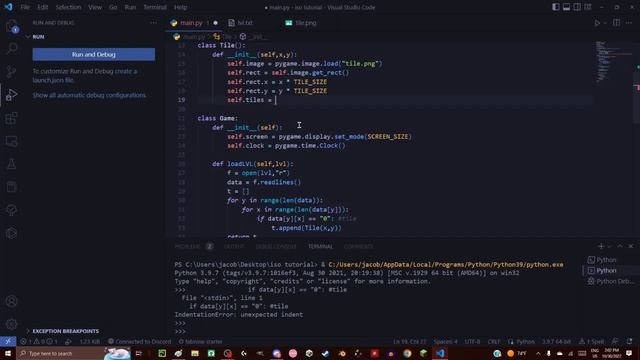
Task: Click the new terminal plus icon
Action: (600, 246)
